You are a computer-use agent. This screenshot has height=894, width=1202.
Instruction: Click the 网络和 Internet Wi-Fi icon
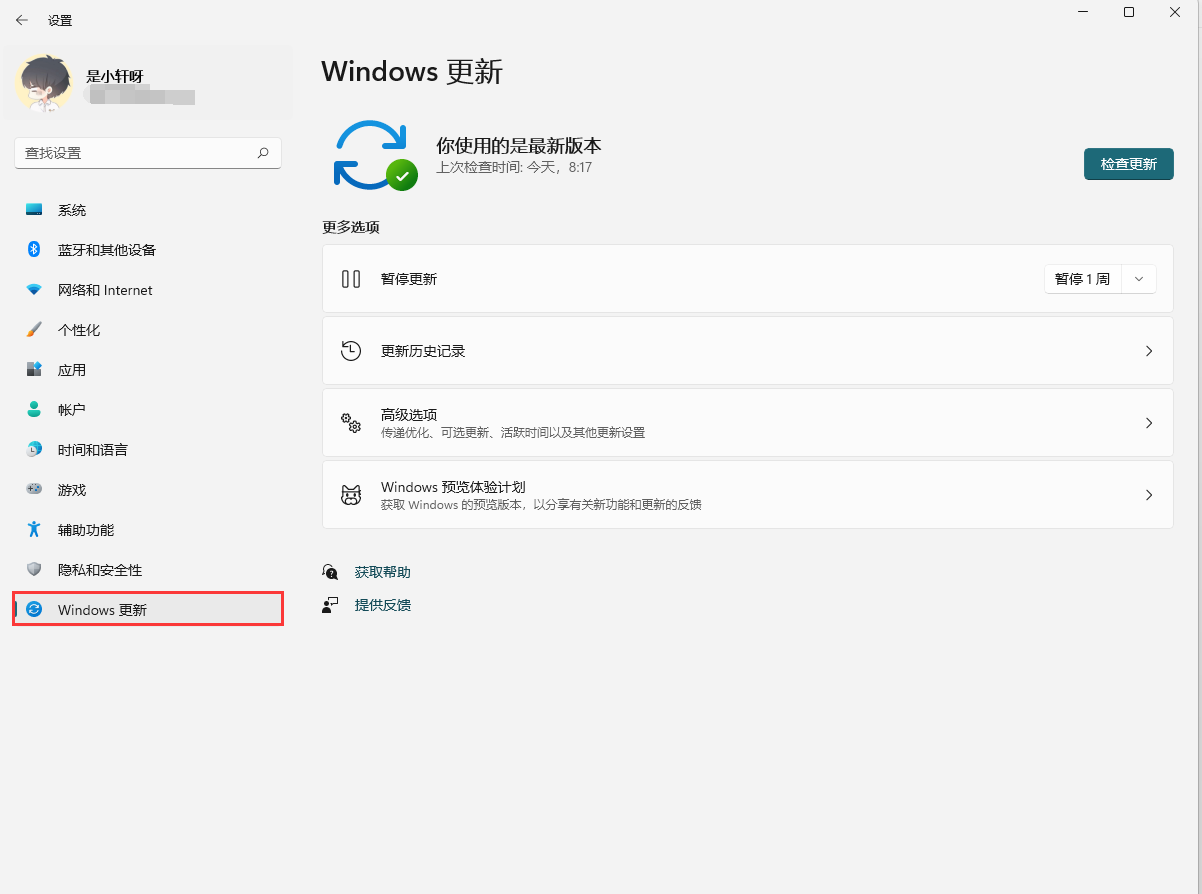(x=34, y=290)
